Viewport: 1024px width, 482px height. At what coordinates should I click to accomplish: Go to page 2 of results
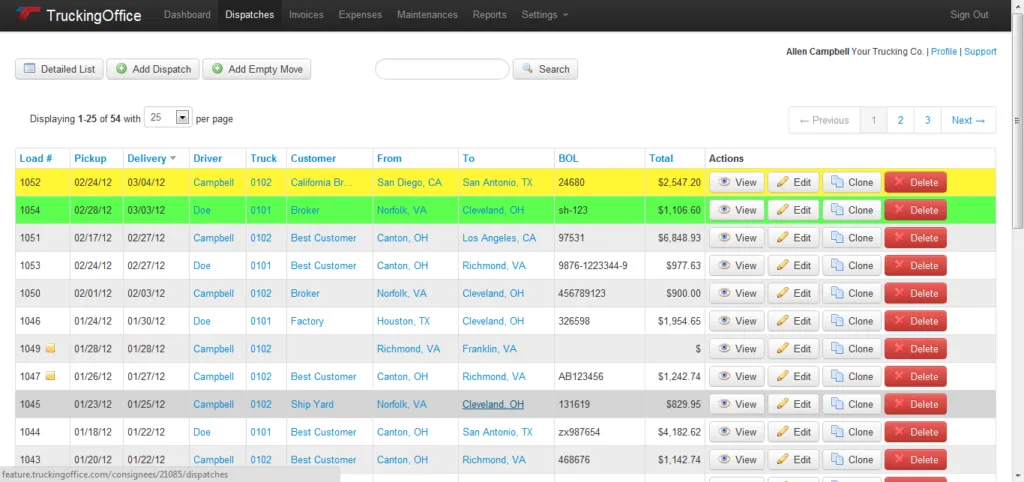tap(900, 120)
